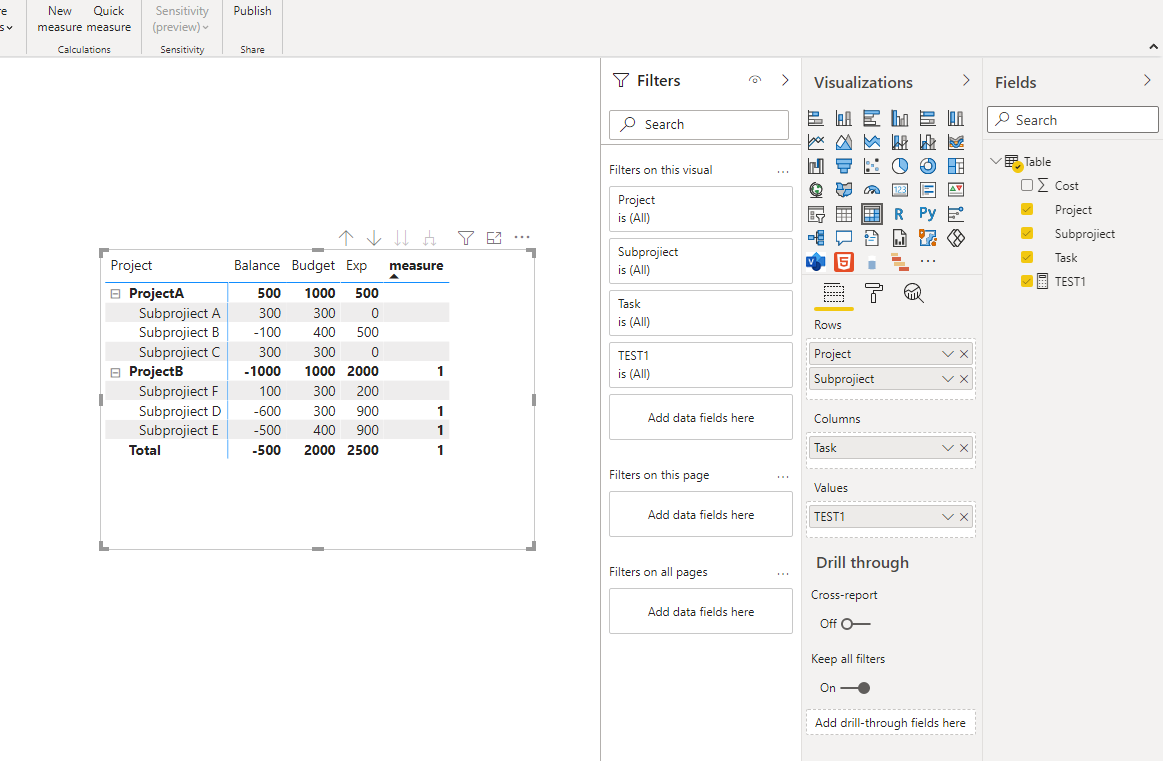The width and height of the screenshot is (1163, 761).
Task: Select the globe map visualization
Action: coord(816,190)
